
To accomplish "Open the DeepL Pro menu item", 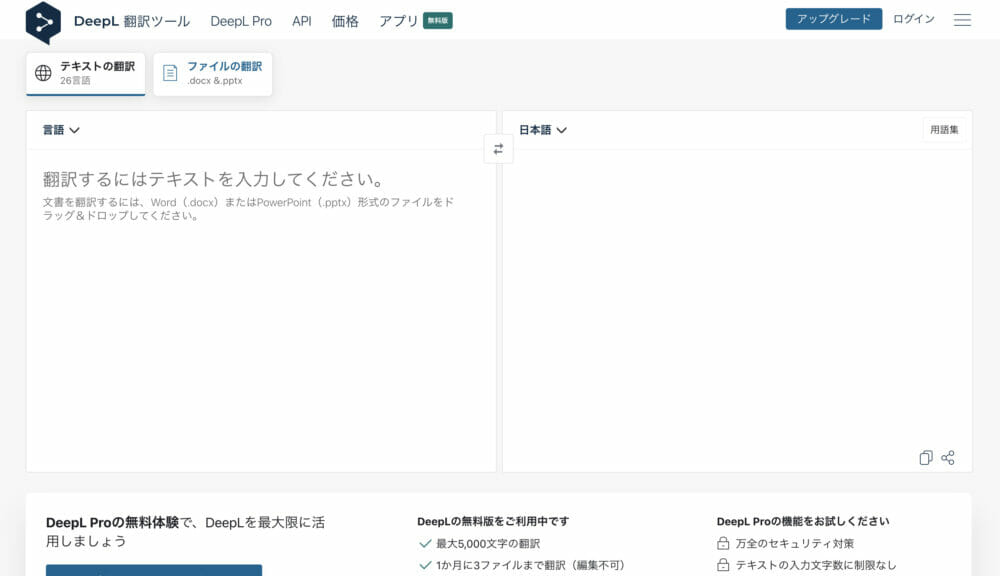I will pyautogui.click(x=241, y=21).
